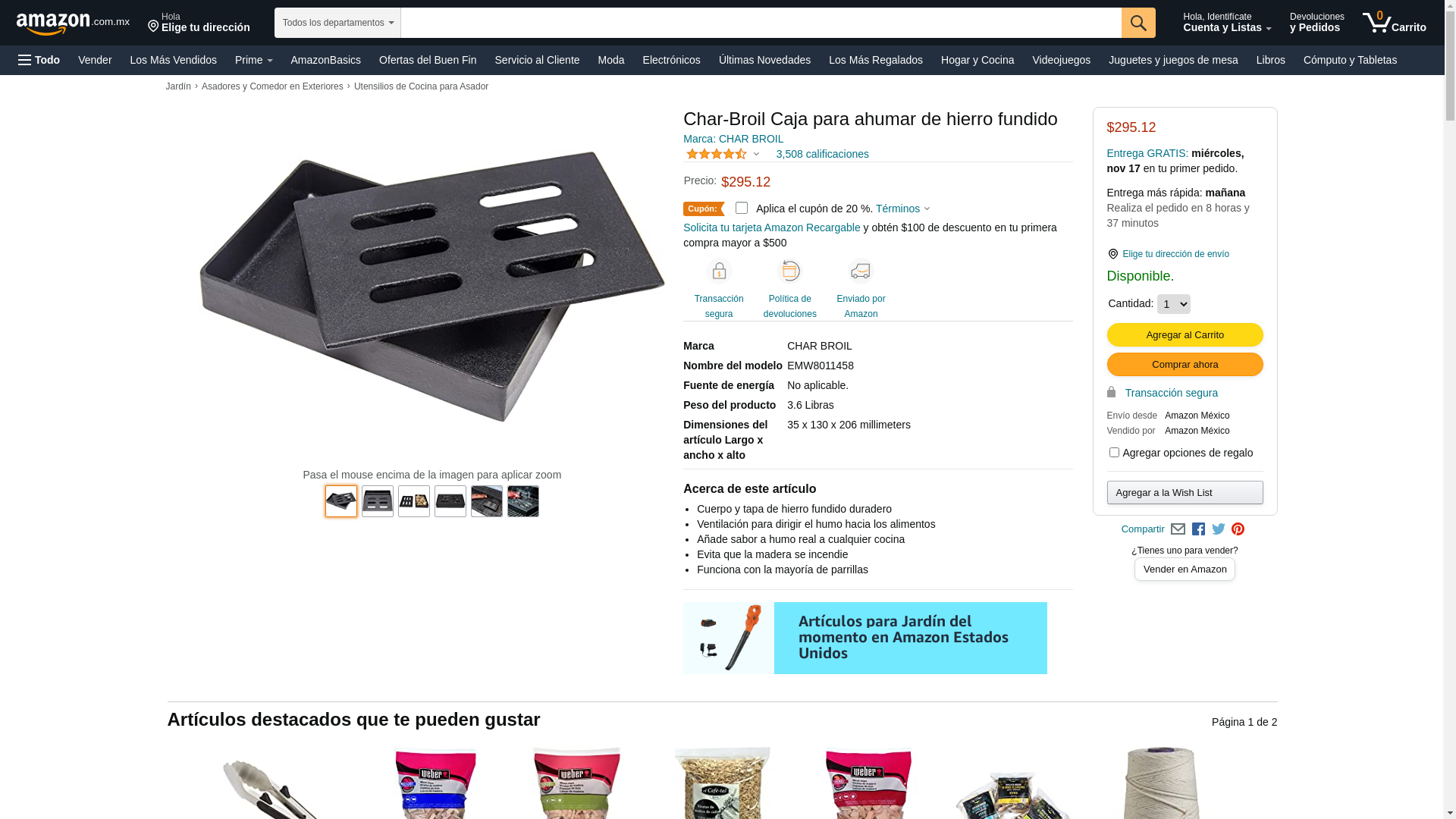
Task: Open the Todos los departamentos dropdown
Action: (x=337, y=23)
